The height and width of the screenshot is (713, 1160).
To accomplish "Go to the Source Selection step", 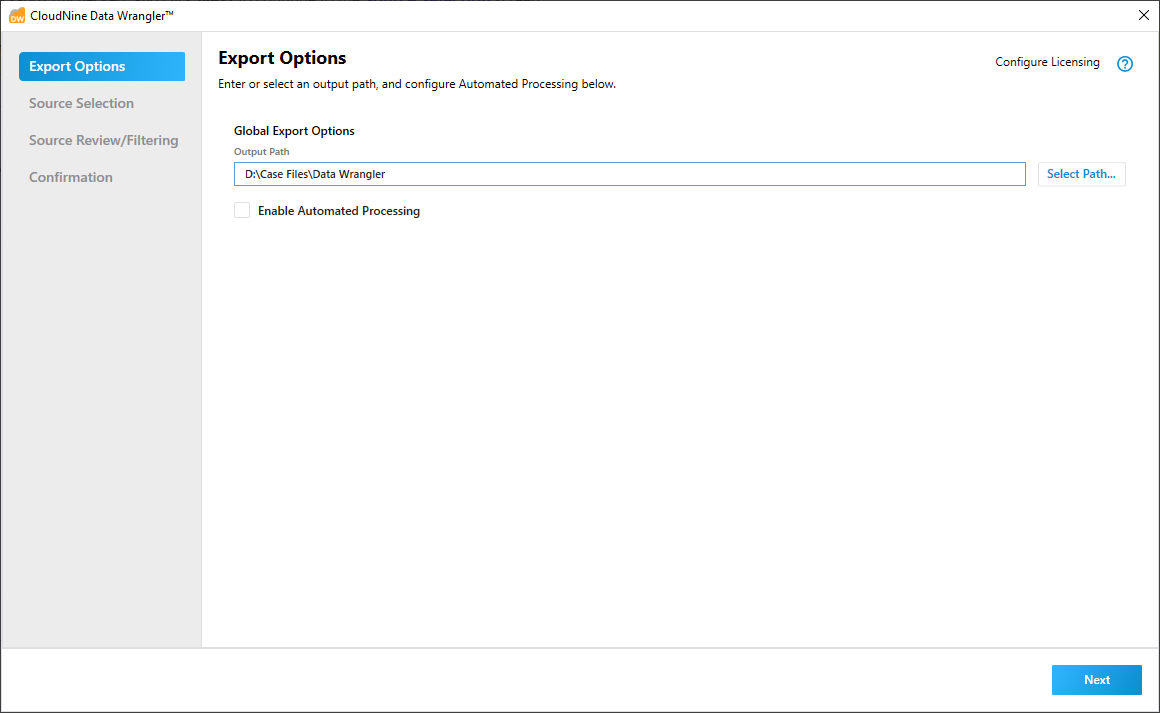I will point(81,104).
